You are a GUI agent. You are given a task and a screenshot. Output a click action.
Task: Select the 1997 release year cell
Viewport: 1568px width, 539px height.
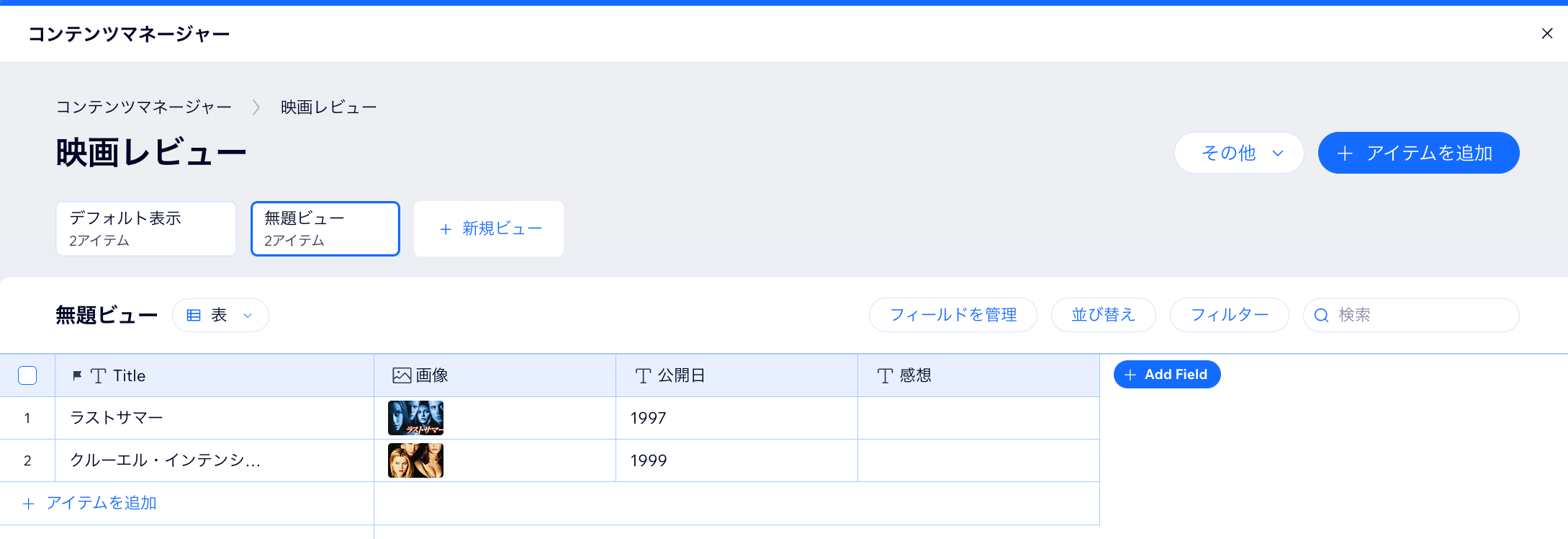point(736,418)
